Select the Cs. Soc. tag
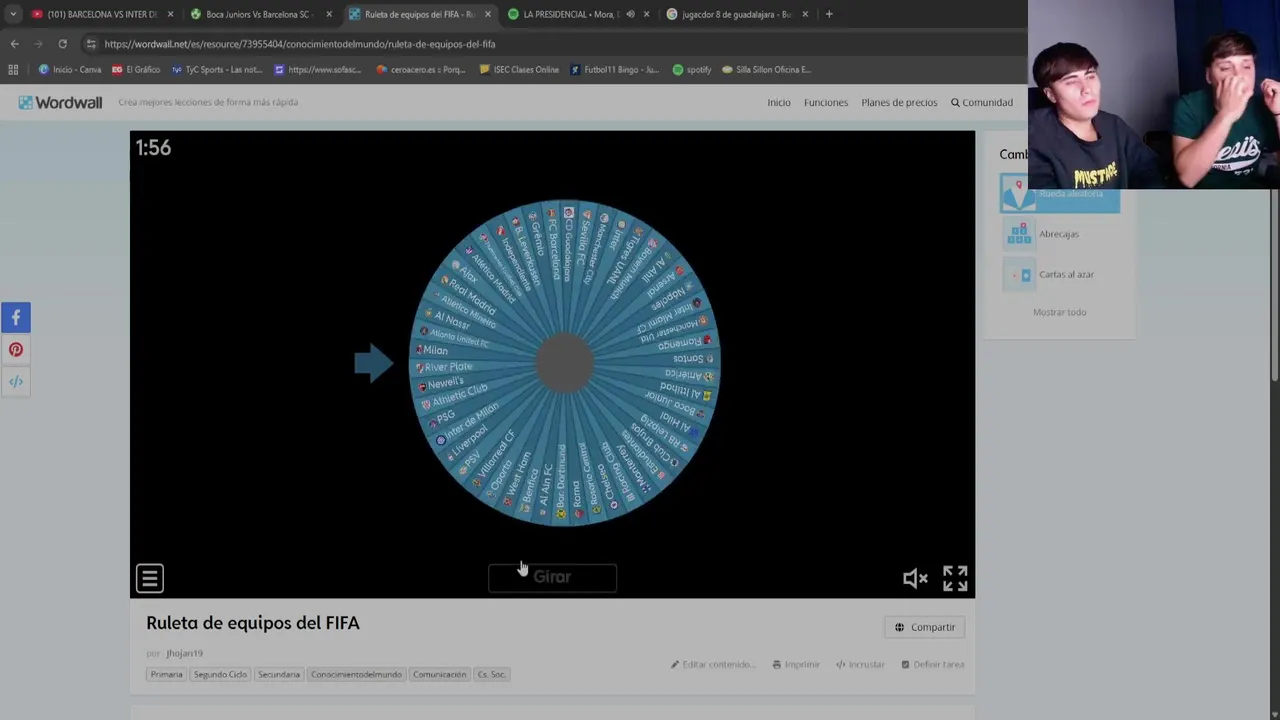 tap(491, 674)
